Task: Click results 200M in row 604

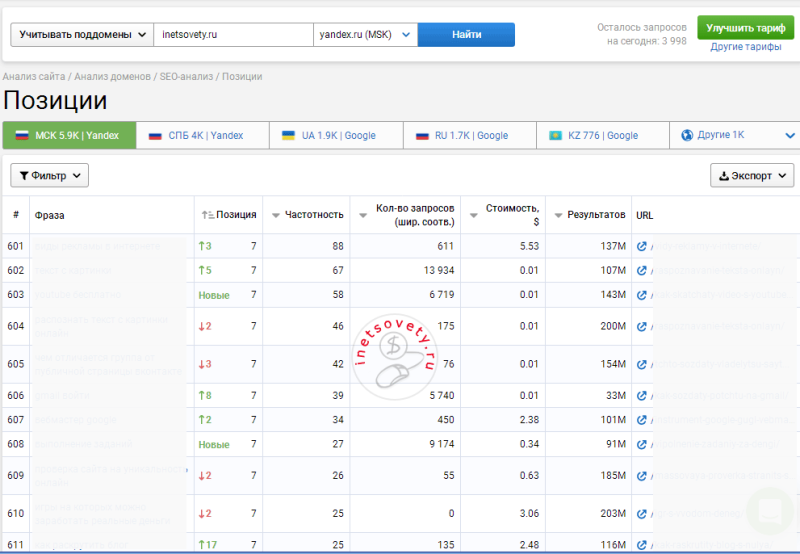Action: point(613,326)
